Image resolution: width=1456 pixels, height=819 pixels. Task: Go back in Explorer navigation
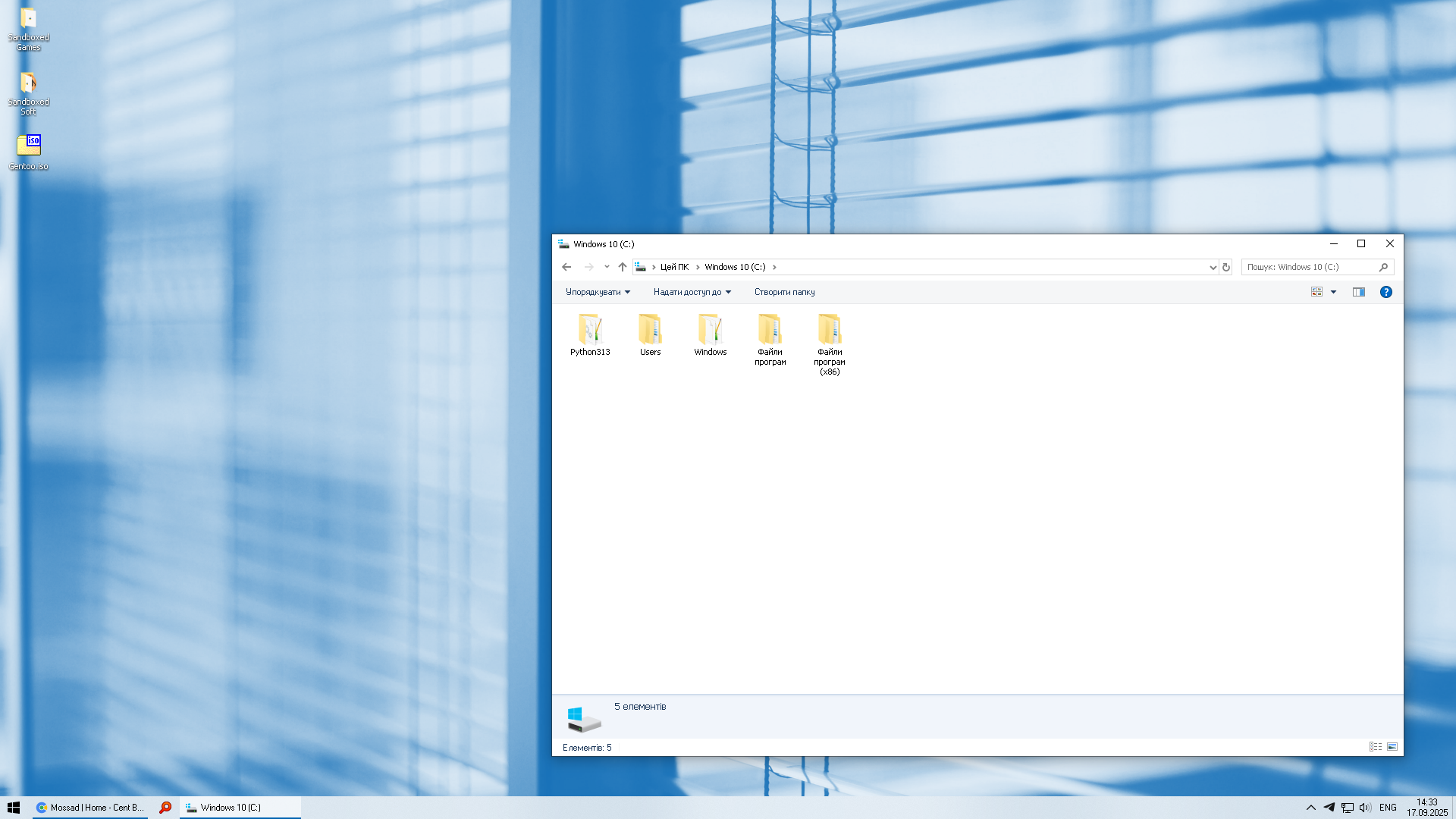click(566, 267)
